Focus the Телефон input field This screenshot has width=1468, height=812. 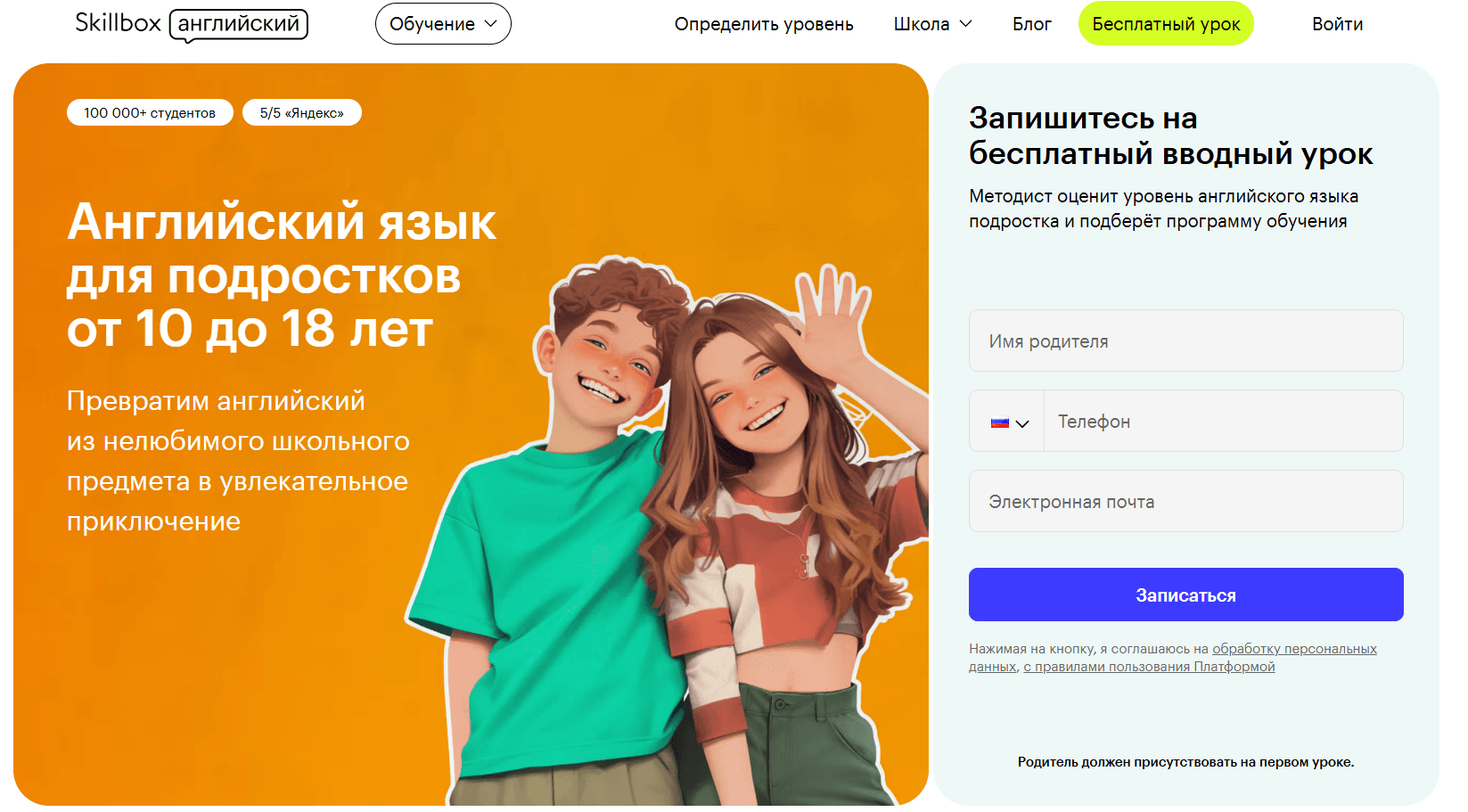1223,421
